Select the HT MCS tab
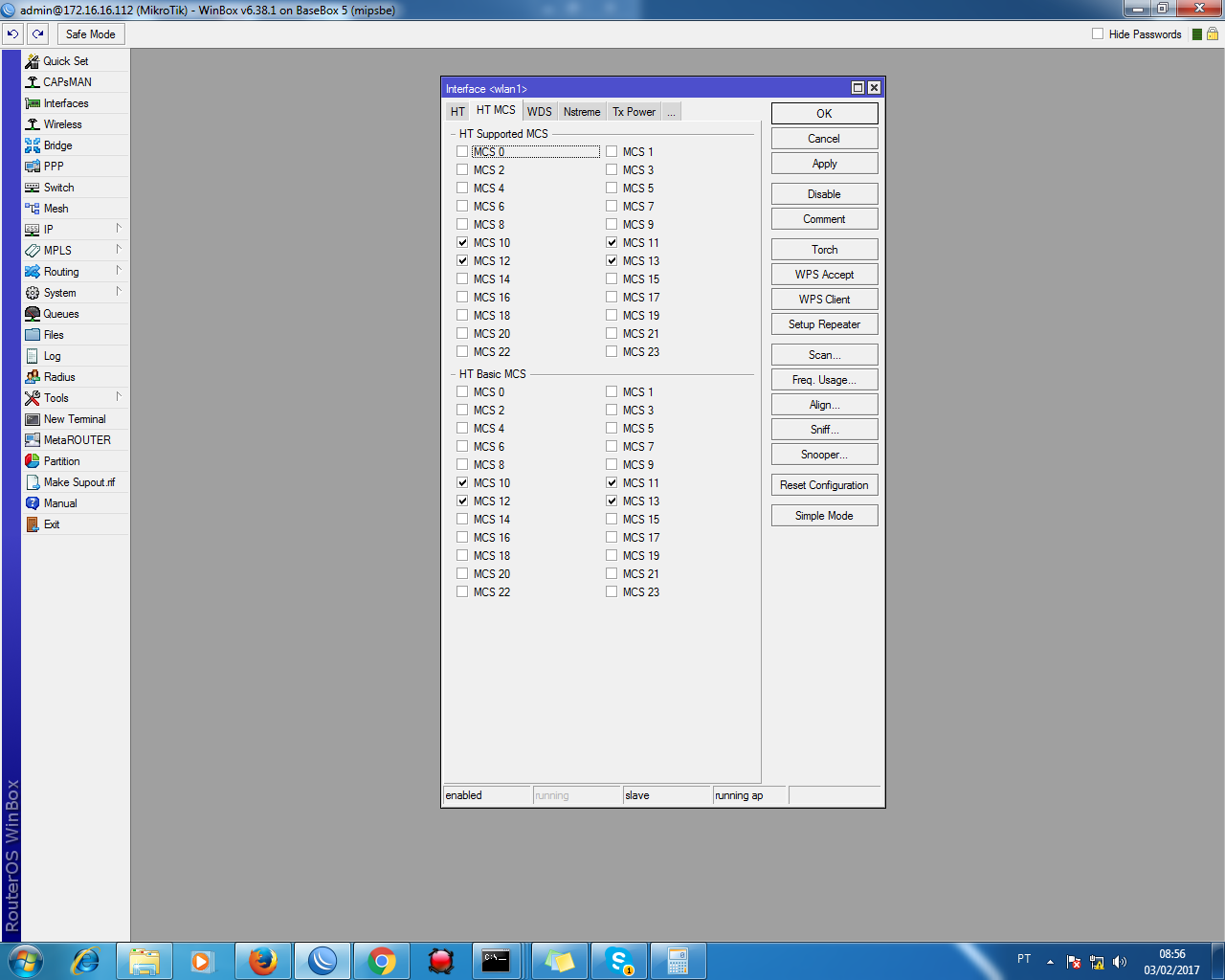This screenshot has width=1225, height=980. 496,110
